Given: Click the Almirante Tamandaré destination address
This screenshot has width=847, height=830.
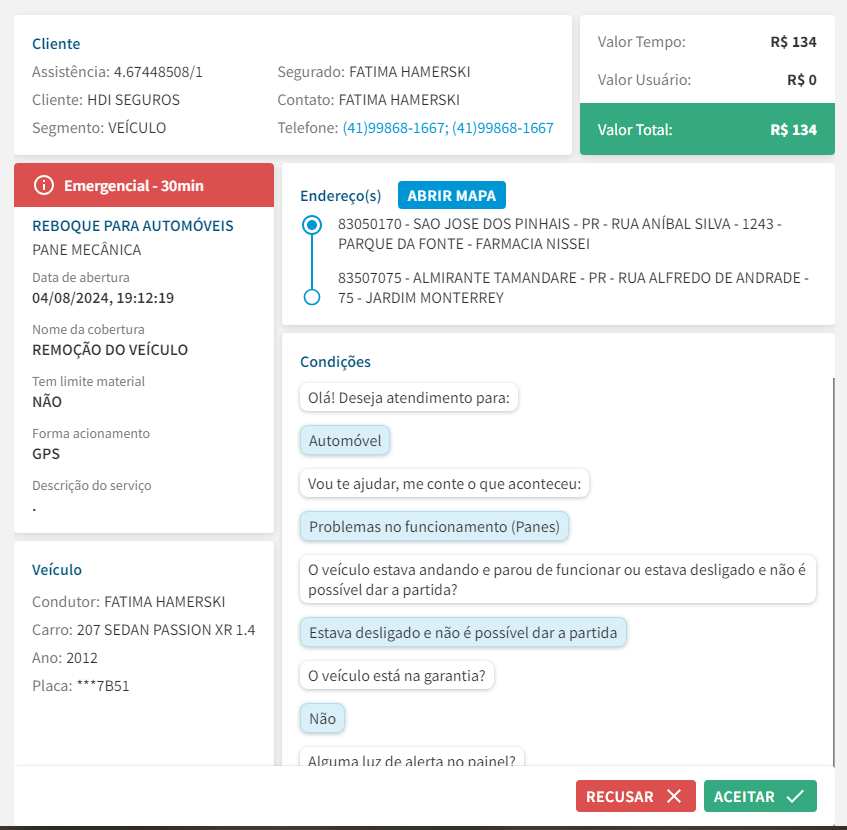Looking at the screenshot, I should pyautogui.click(x=573, y=288).
